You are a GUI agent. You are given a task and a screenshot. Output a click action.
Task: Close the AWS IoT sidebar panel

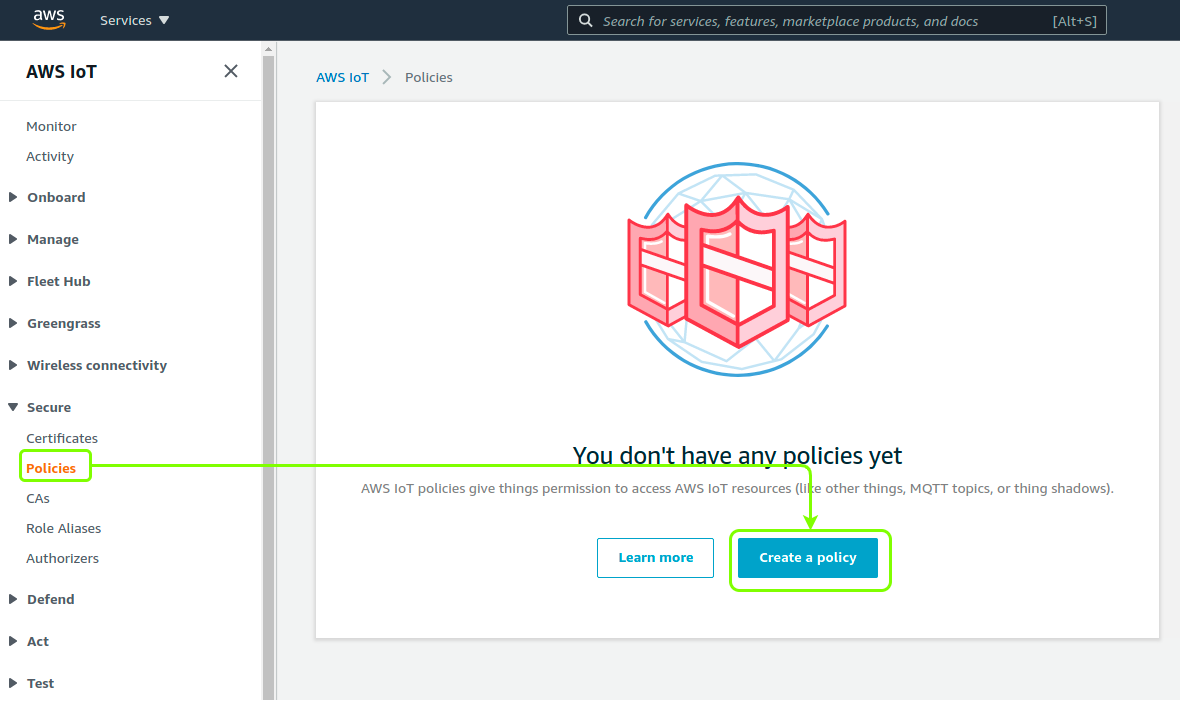pyautogui.click(x=230, y=71)
